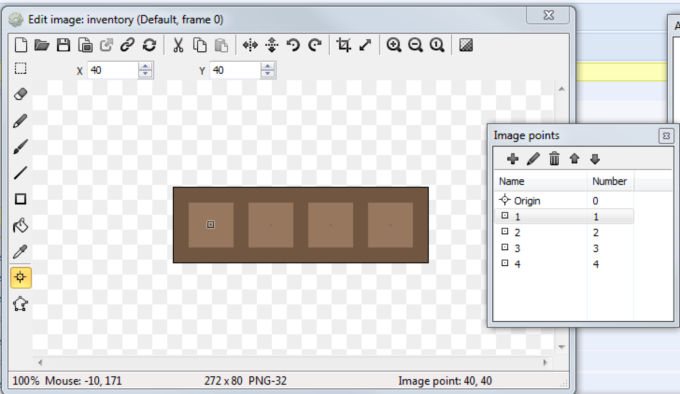Select the Eraser tool
The image size is (680, 394).
(x=20, y=94)
